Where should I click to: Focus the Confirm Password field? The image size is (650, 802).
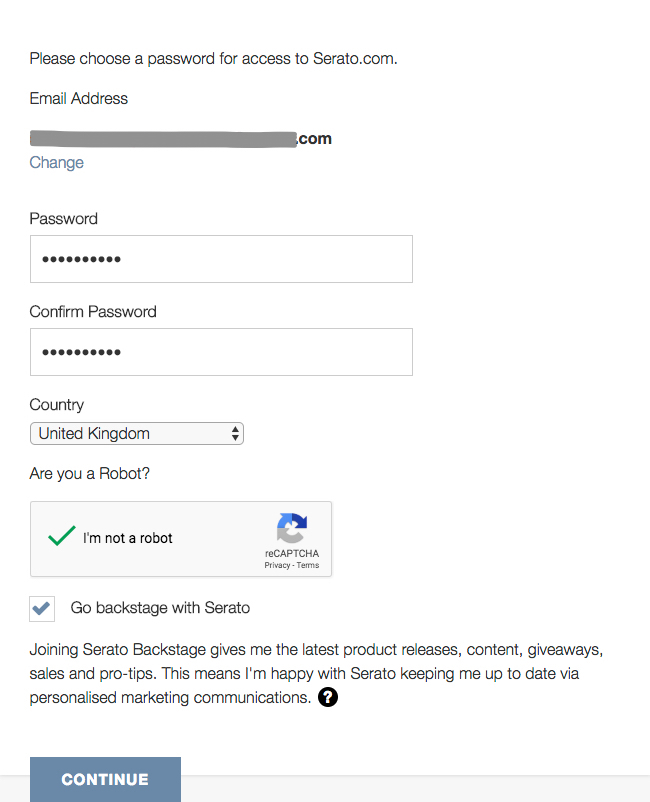pos(221,352)
